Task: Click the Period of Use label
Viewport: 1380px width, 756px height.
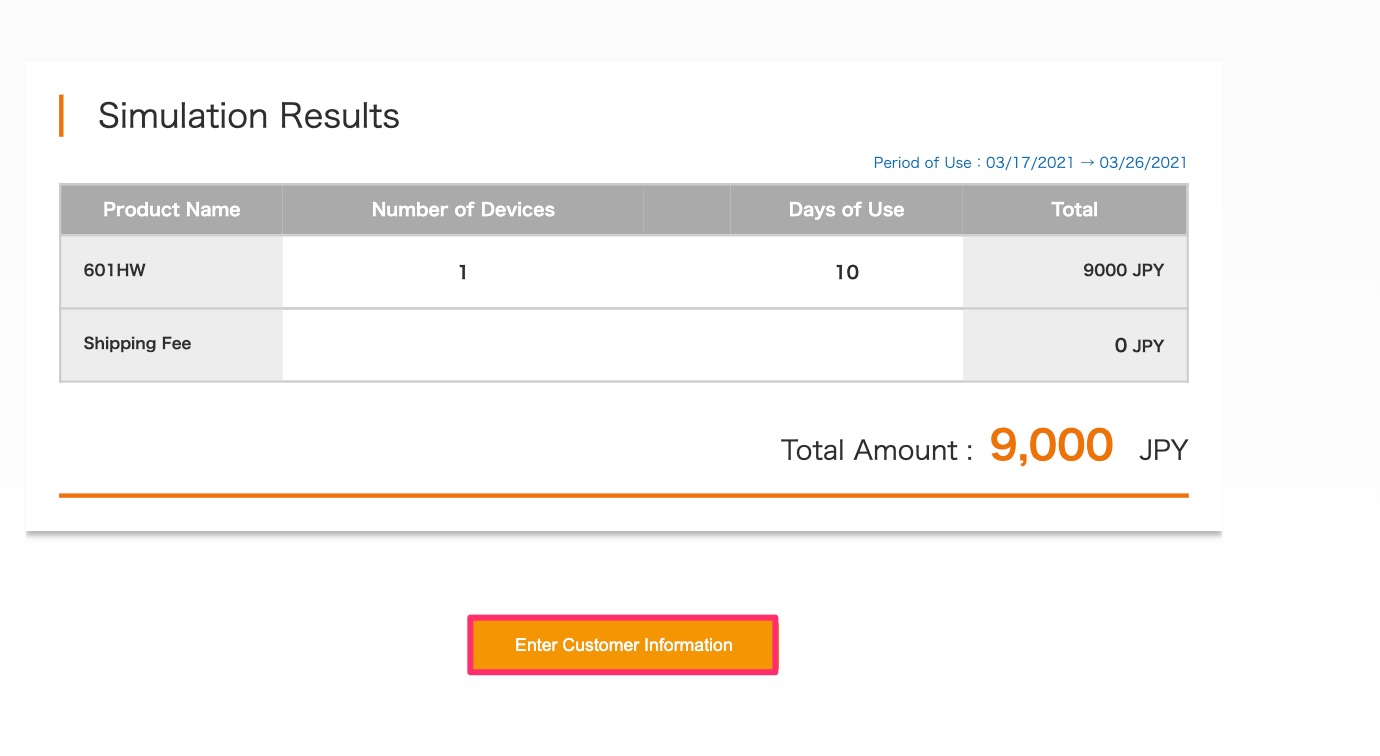Action: [922, 163]
